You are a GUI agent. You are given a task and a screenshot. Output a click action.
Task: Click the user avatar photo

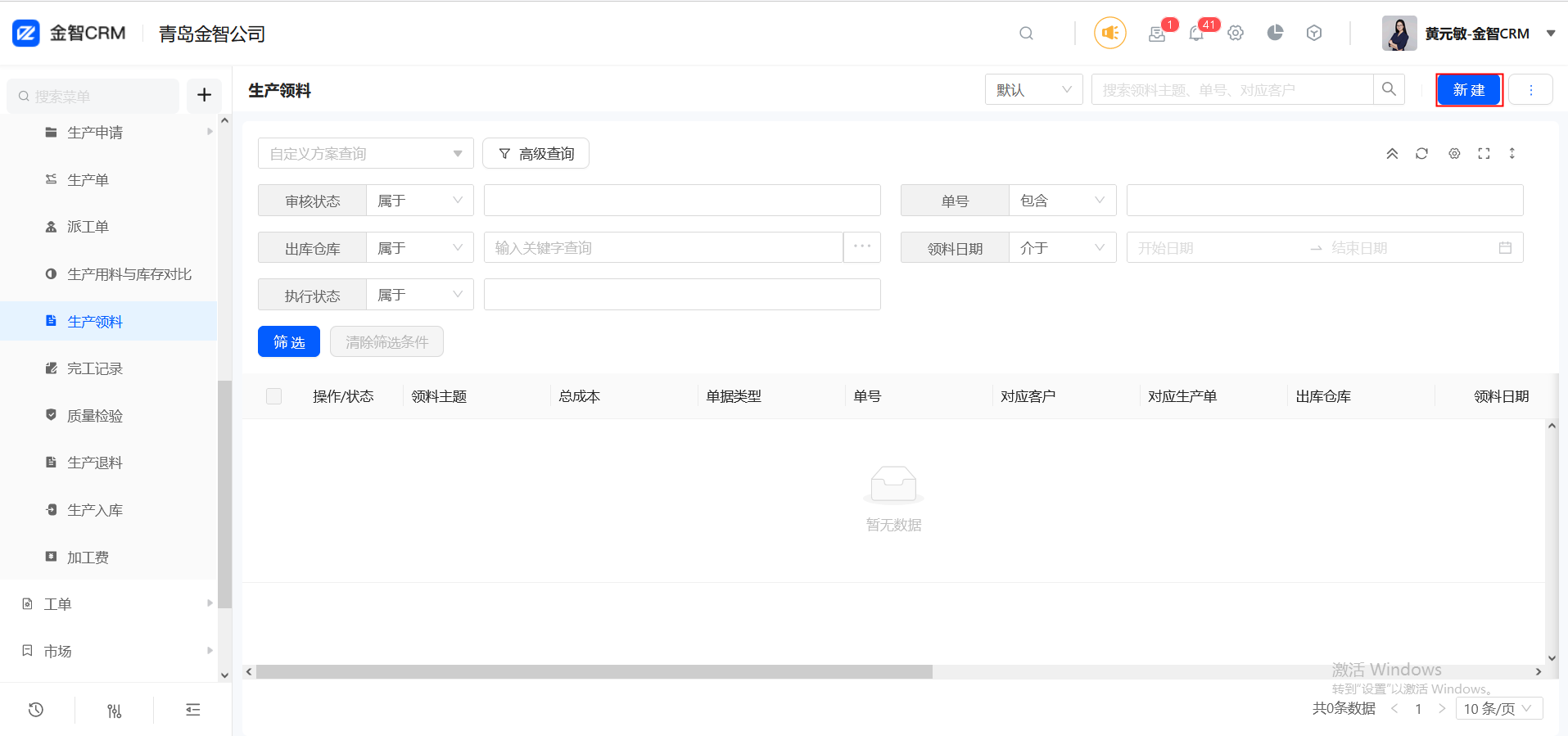[1399, 34]
